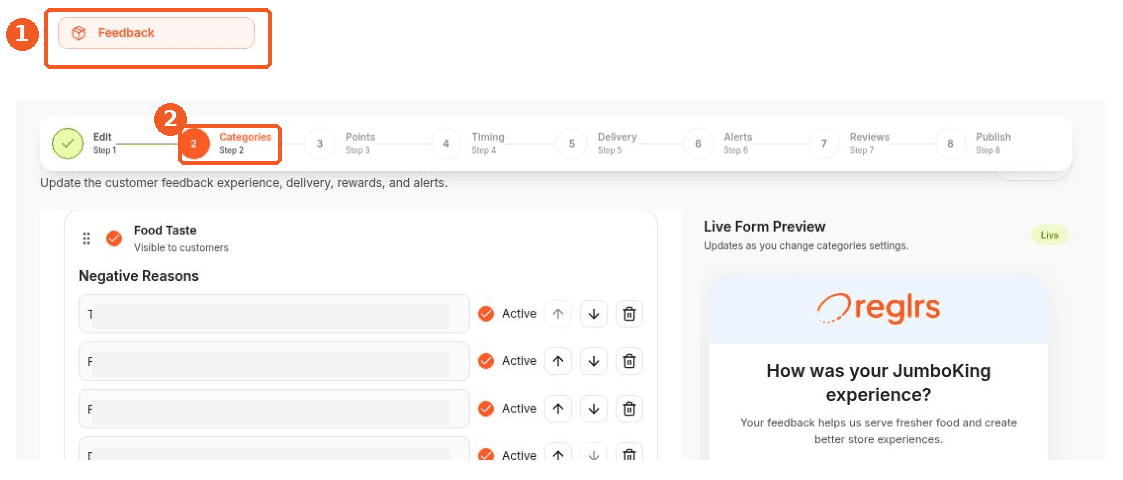1123x480 pixels.
Task: Delete the second negative reason
Action: point(629,361)
